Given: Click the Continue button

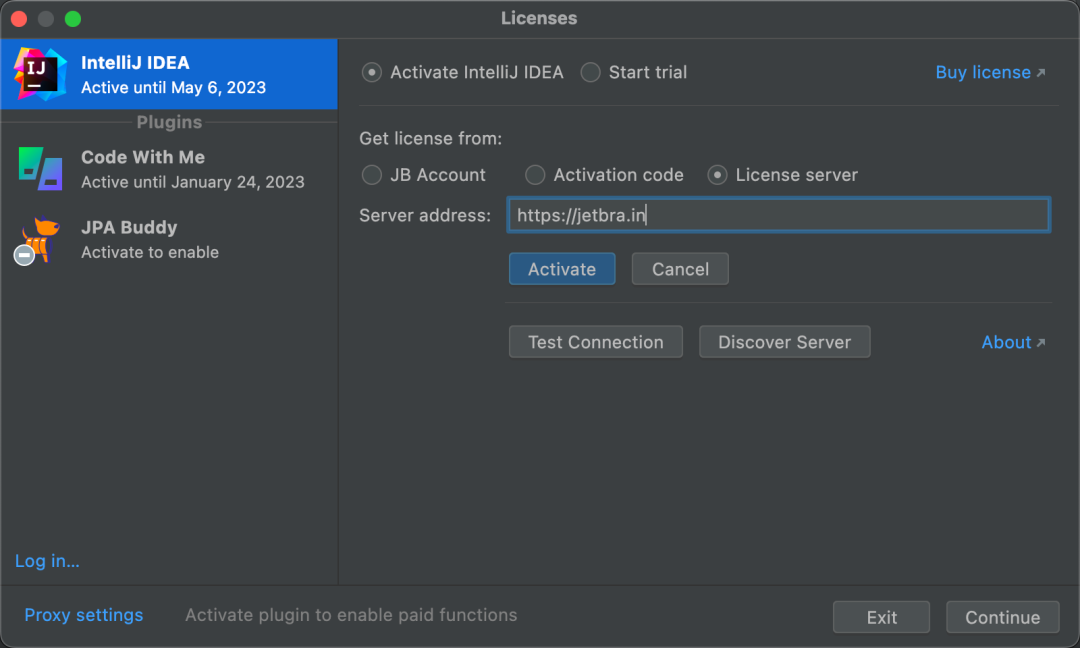Looking at the screenshot, I should tap(1002, 617).
